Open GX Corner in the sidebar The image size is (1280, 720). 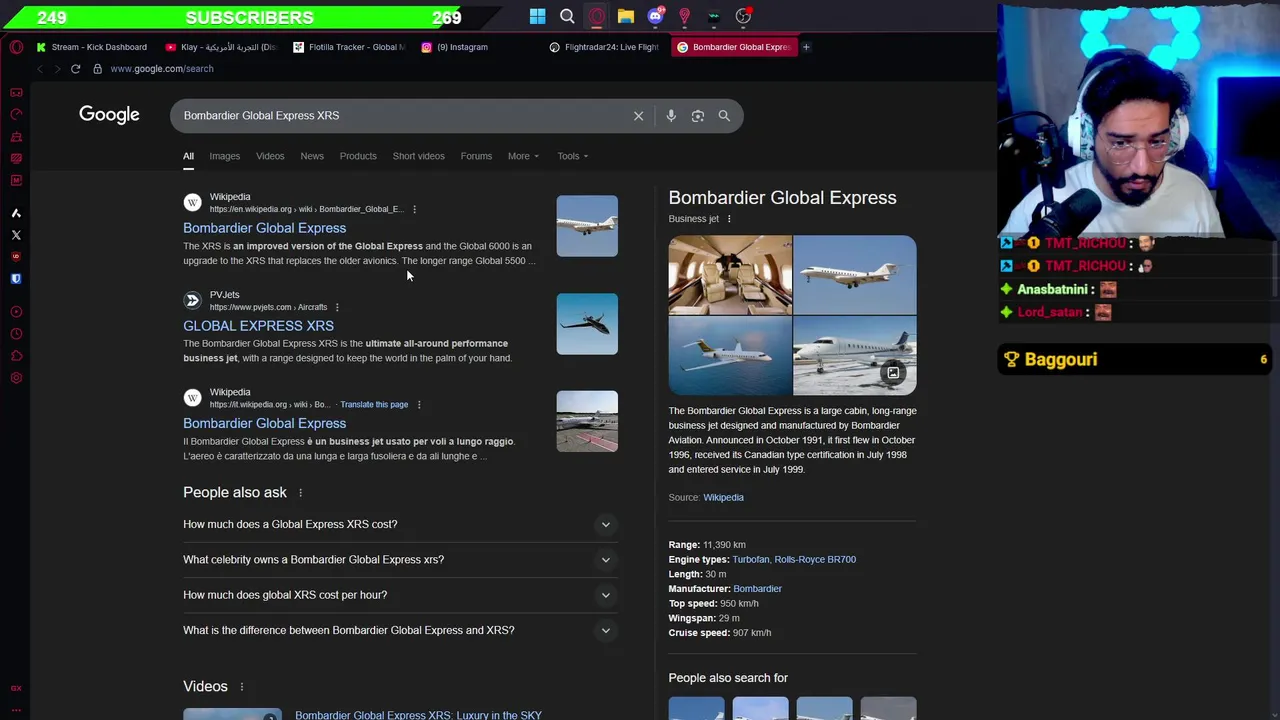coord(16,92)
